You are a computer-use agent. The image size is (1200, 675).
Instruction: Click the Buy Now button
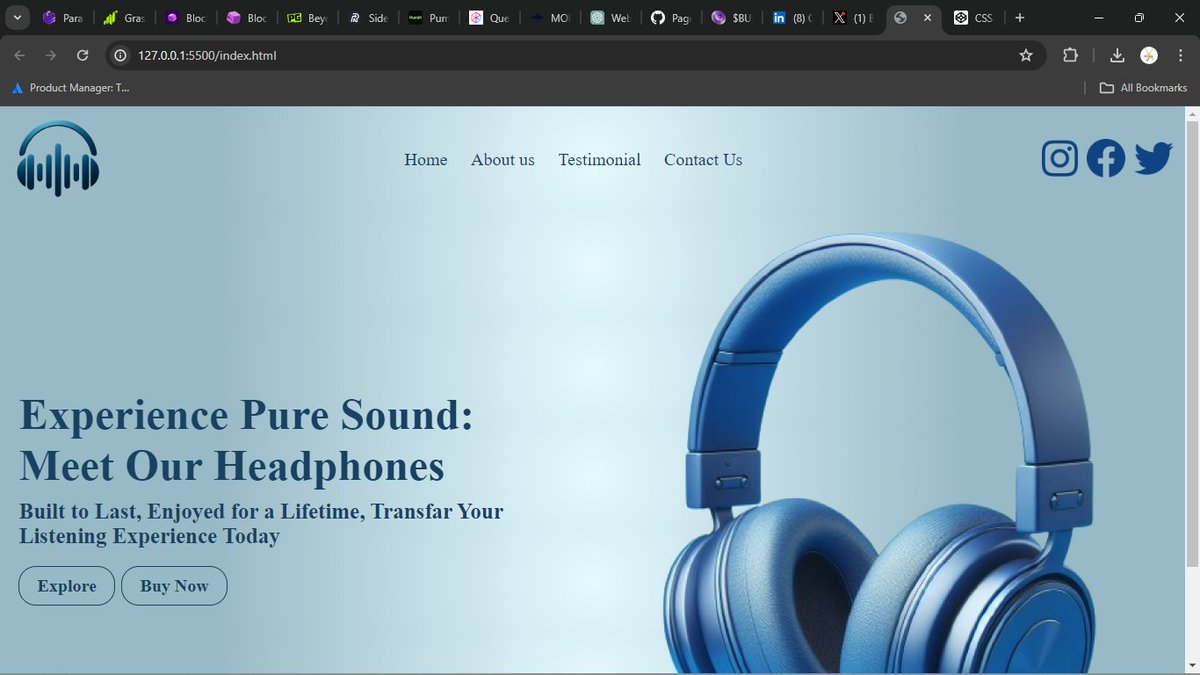[x=174, y=586]
